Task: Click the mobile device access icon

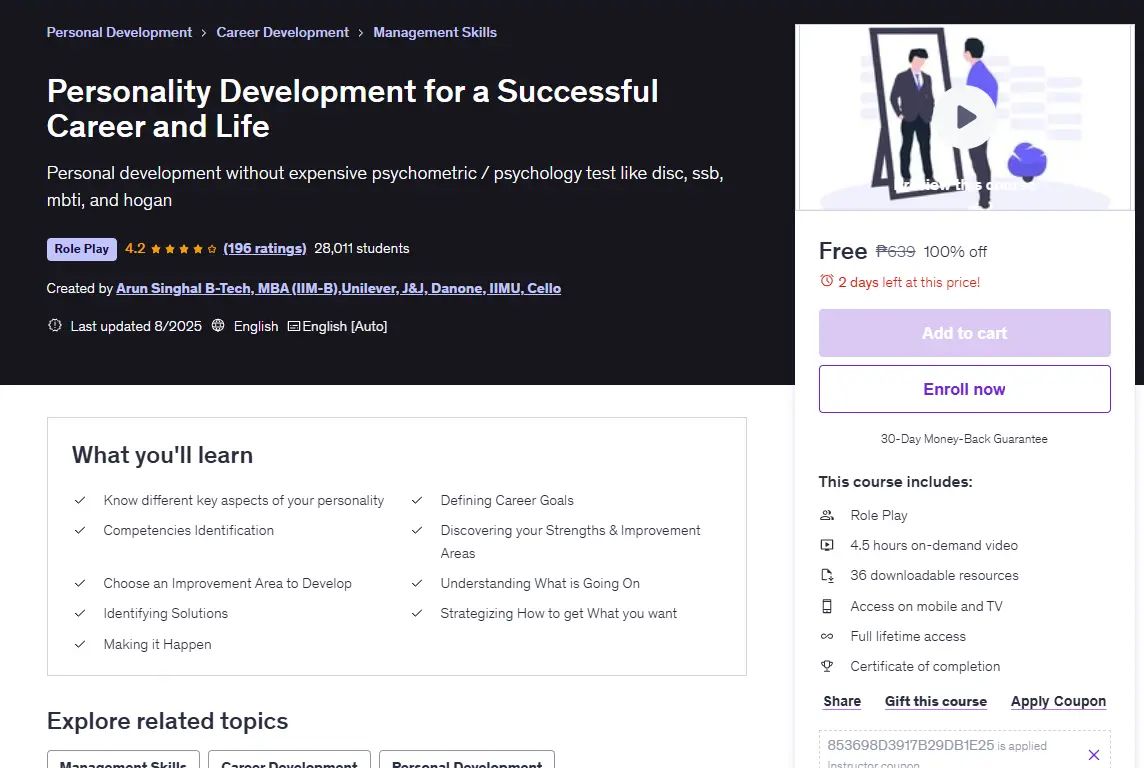Action: pos(827,606)
